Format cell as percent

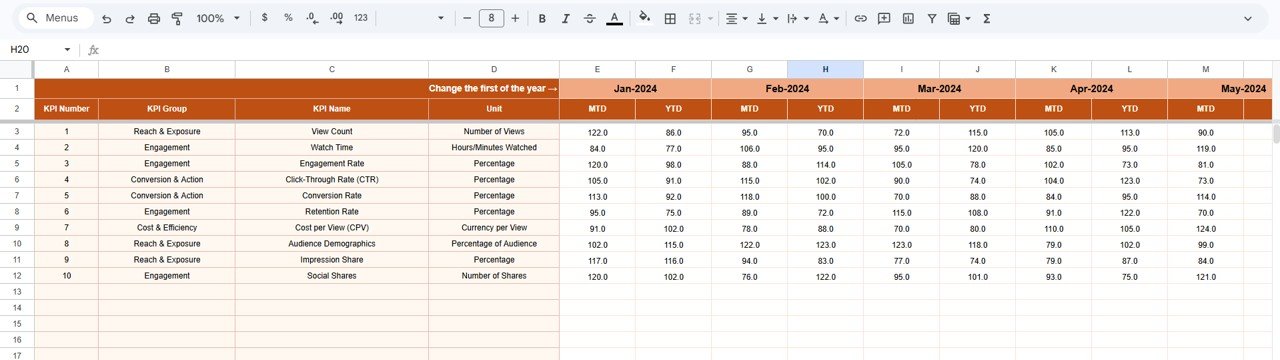click(288, 18)
